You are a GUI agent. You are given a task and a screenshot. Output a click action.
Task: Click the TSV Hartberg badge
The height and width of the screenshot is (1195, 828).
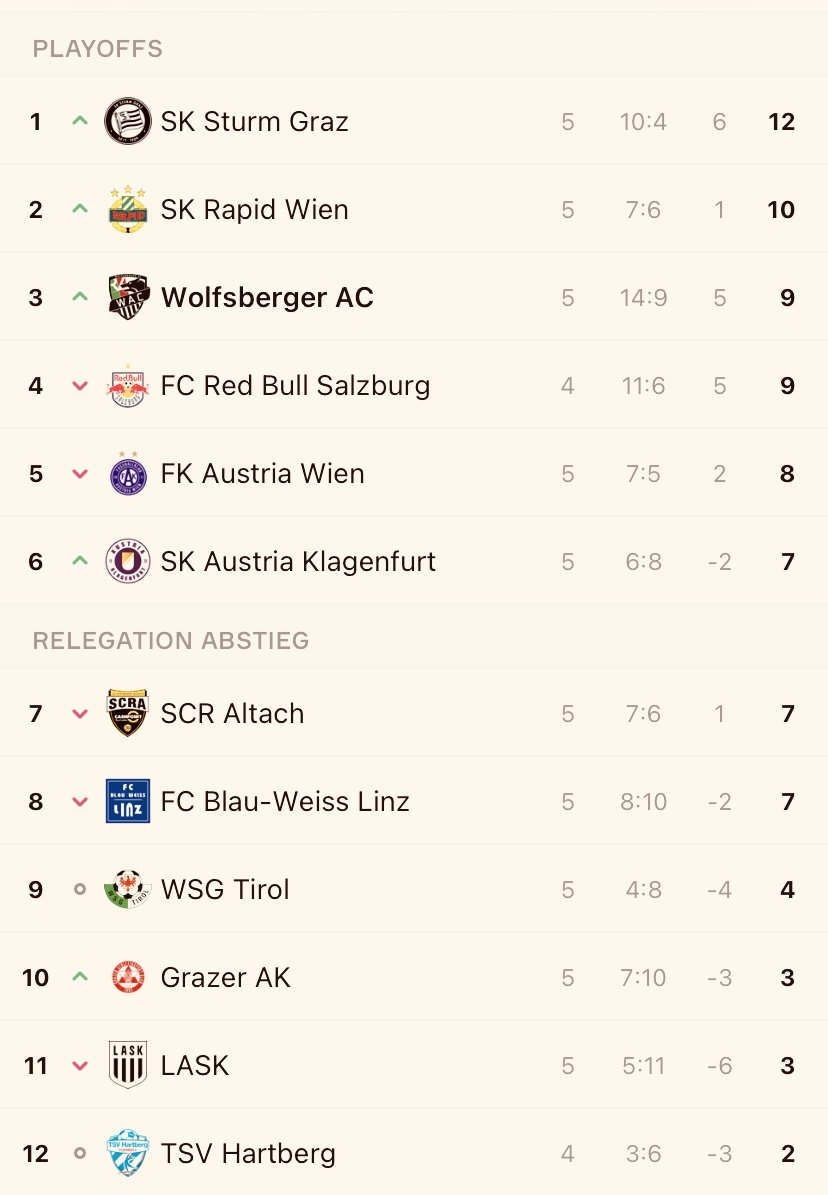(127, 1153)
